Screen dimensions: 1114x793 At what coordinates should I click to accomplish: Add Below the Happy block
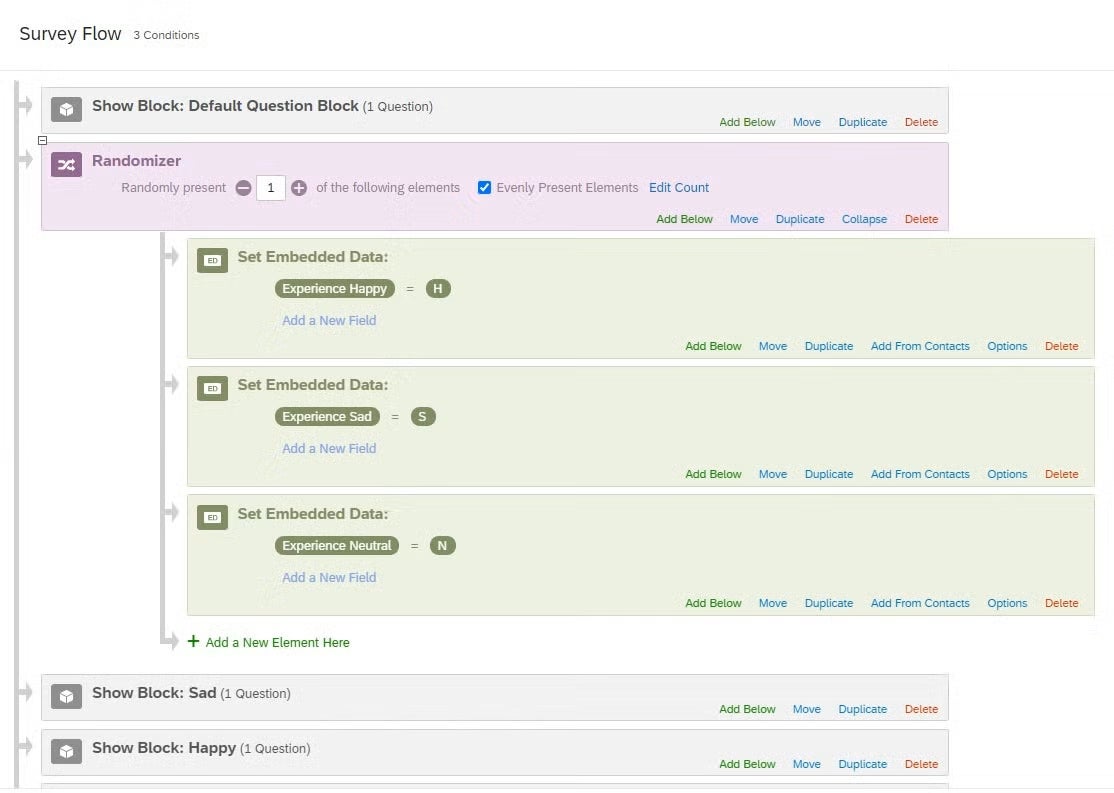point(747,764)
